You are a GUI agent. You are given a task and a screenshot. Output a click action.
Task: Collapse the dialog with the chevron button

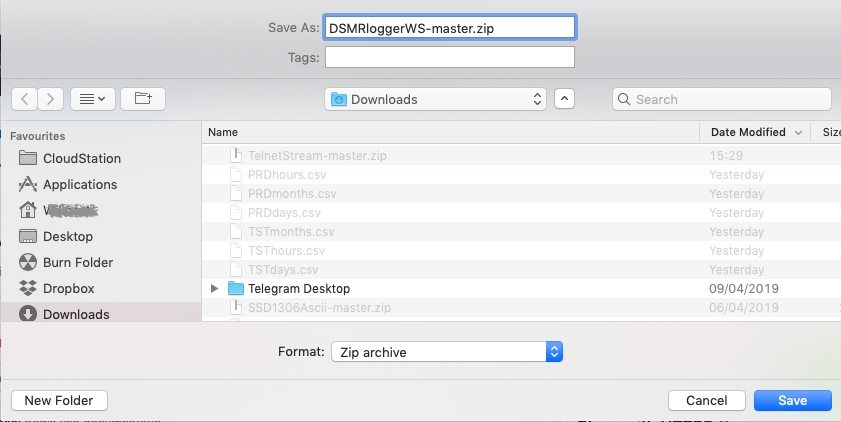click(565, 99)
